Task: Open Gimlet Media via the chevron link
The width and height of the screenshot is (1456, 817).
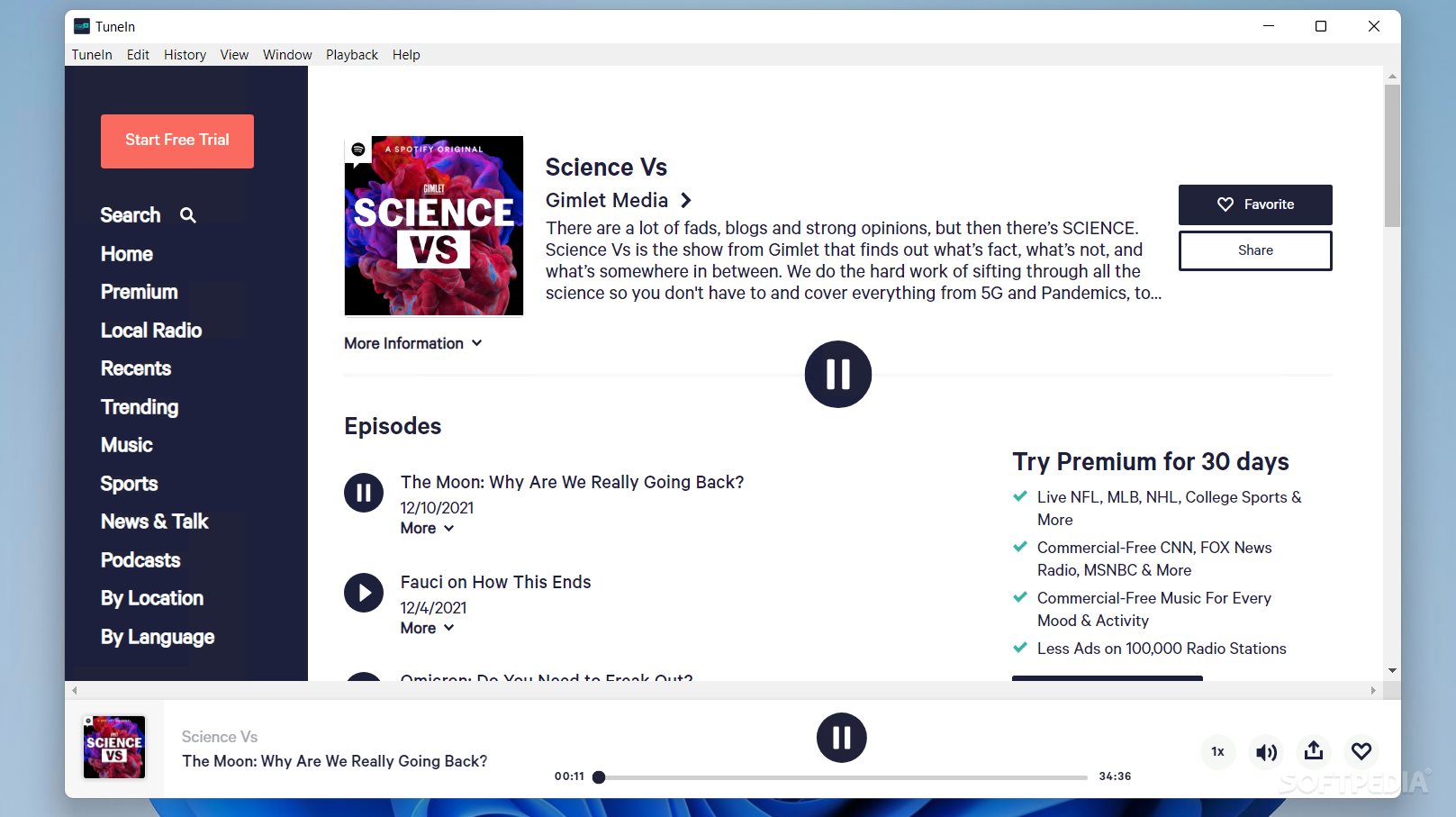Action: 686,200
